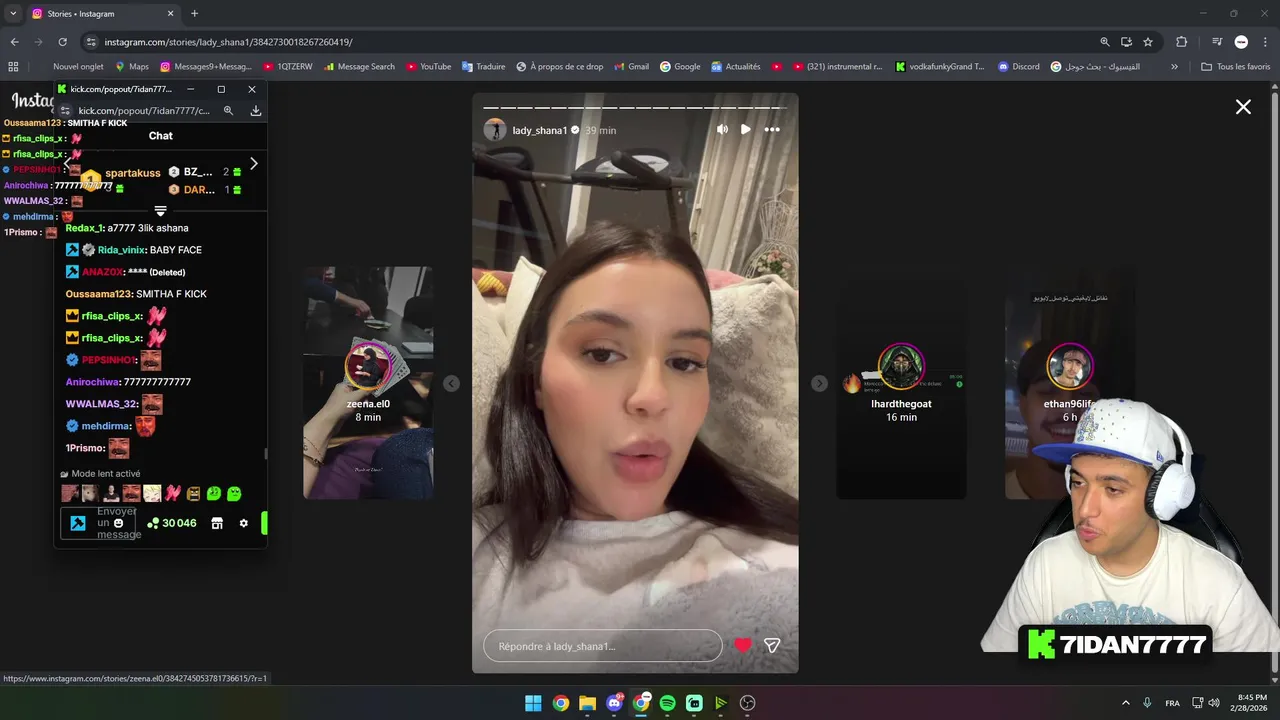Open OBS Studio from the taskbar
Viewport: 1280px width, 720px height.
[747, 703]
